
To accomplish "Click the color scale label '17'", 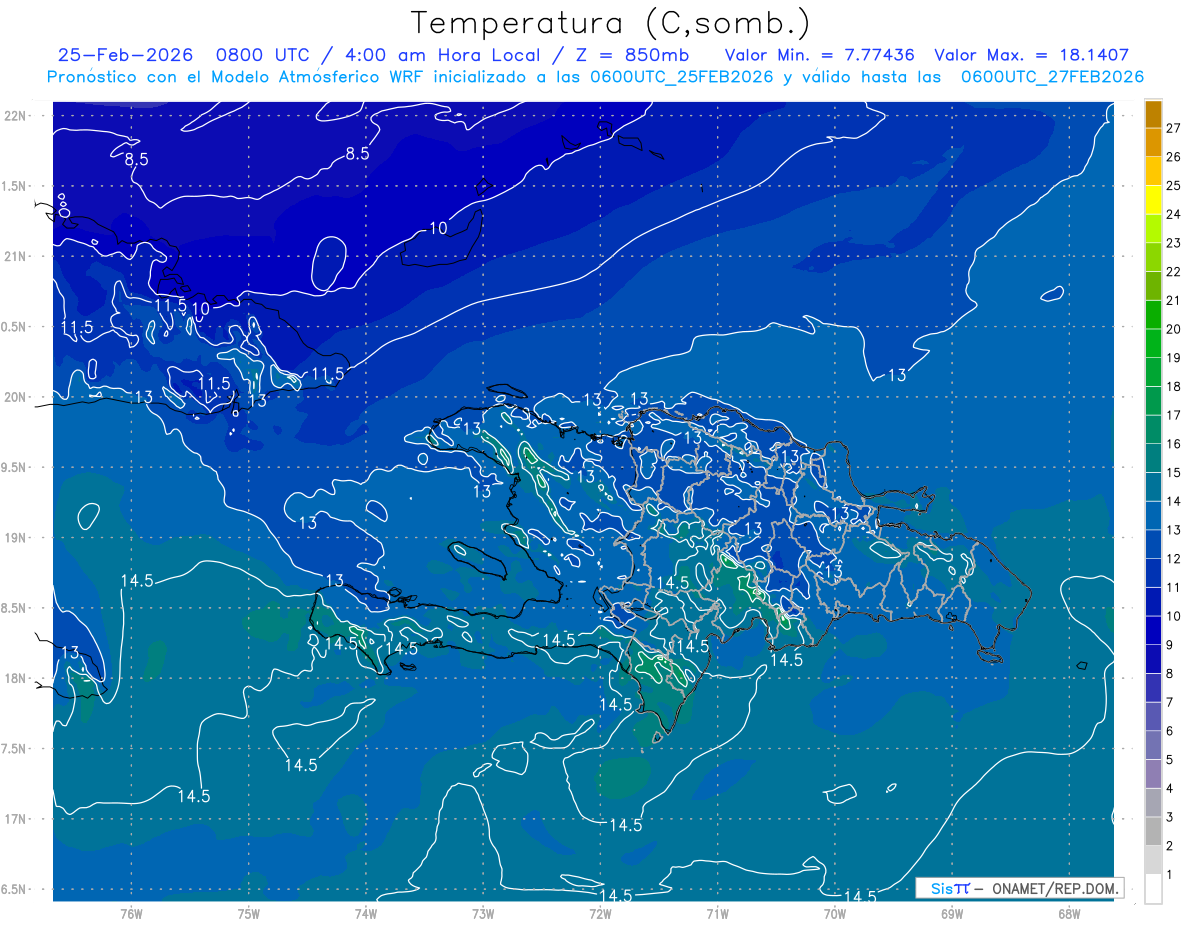I will click(x=1173, y=415).
